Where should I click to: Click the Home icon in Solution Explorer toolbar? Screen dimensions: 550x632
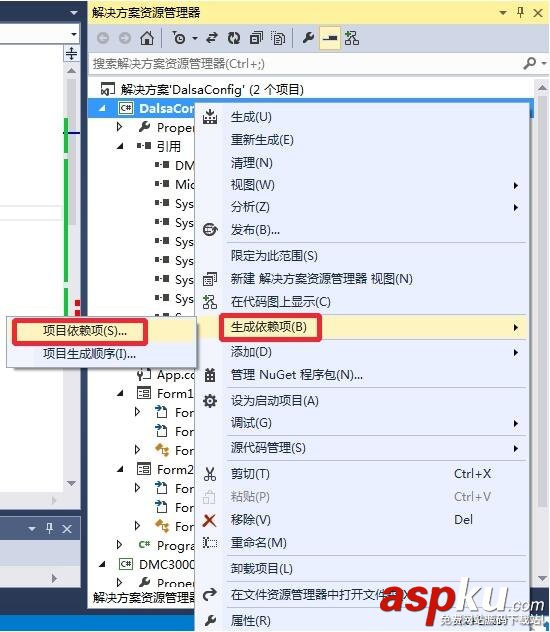[147, 38]
